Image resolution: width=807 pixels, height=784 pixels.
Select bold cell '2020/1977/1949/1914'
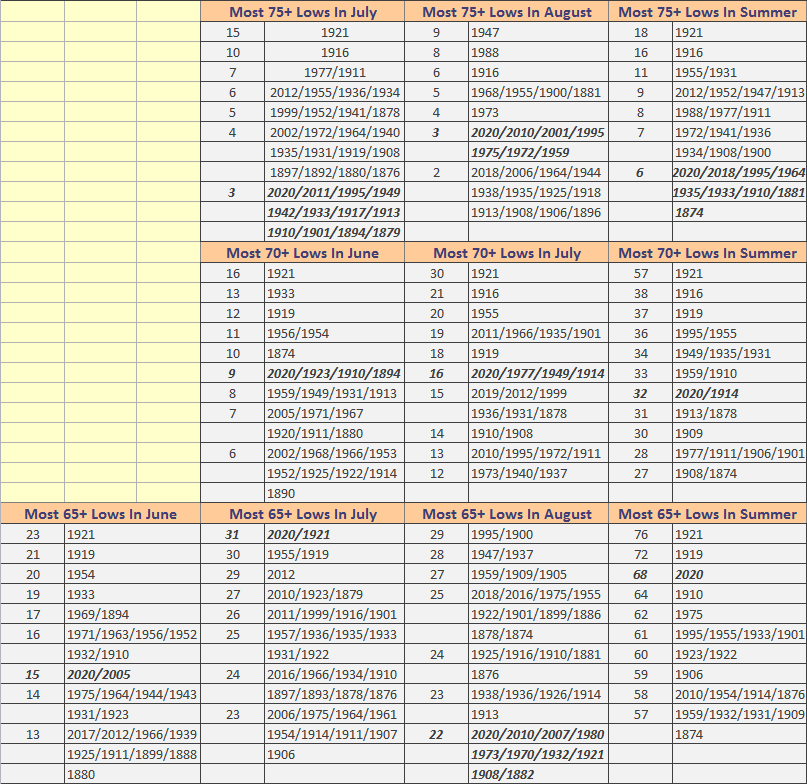tap(538, 374)
